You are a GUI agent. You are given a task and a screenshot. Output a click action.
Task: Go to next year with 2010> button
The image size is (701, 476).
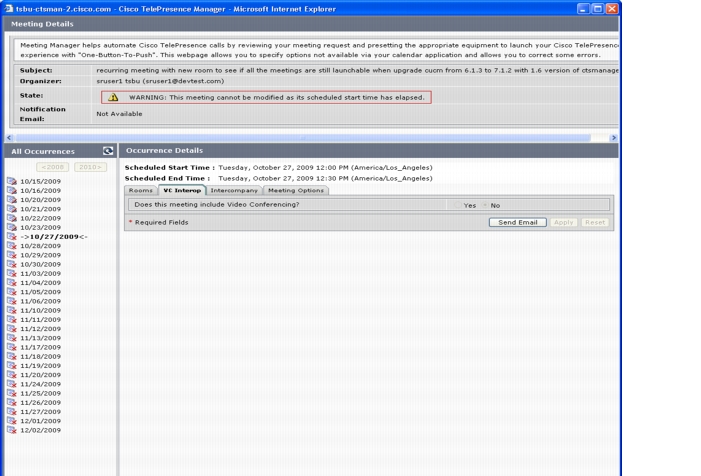pos(90,167)
